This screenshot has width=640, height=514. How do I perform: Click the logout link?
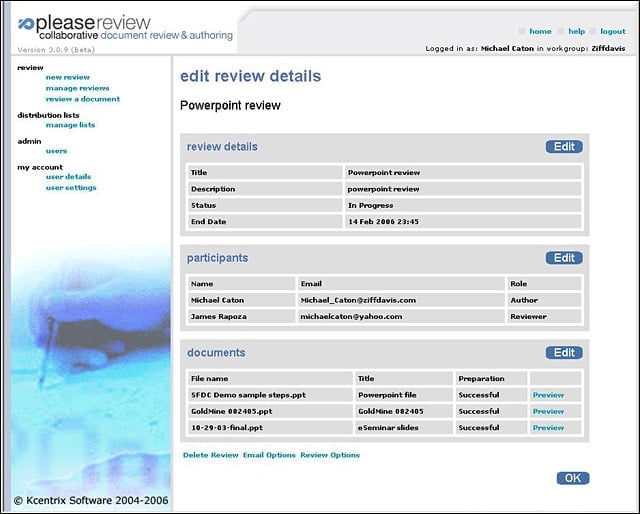613,31
